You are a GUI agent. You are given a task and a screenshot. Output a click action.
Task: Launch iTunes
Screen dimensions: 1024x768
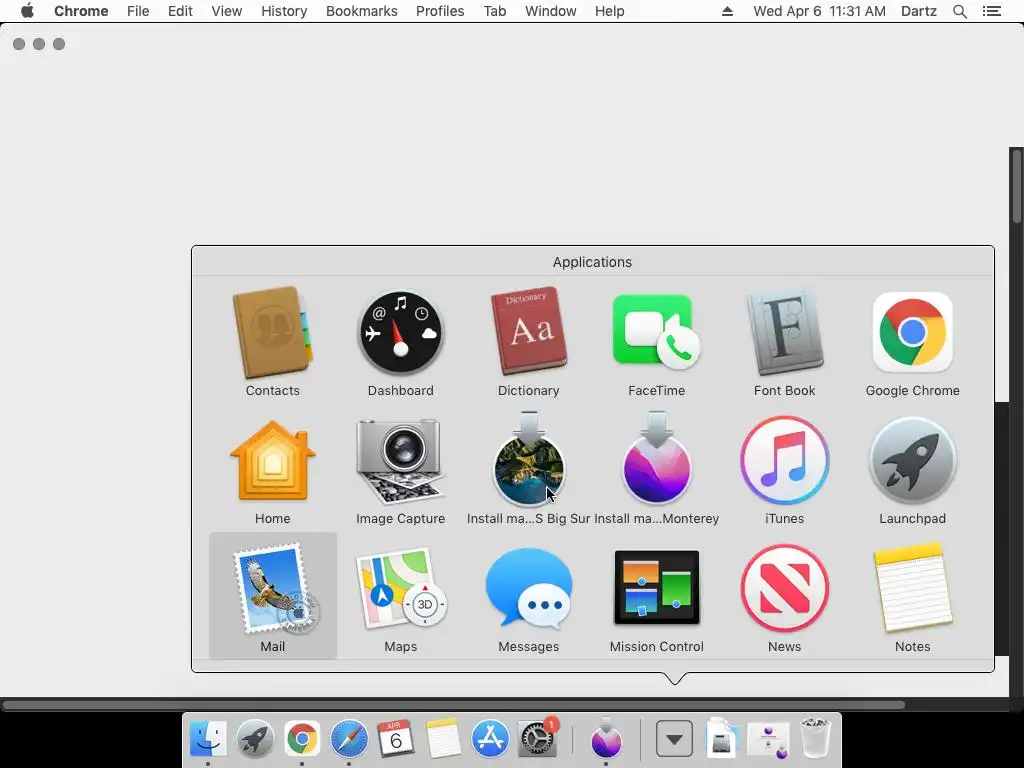(784, 460)
